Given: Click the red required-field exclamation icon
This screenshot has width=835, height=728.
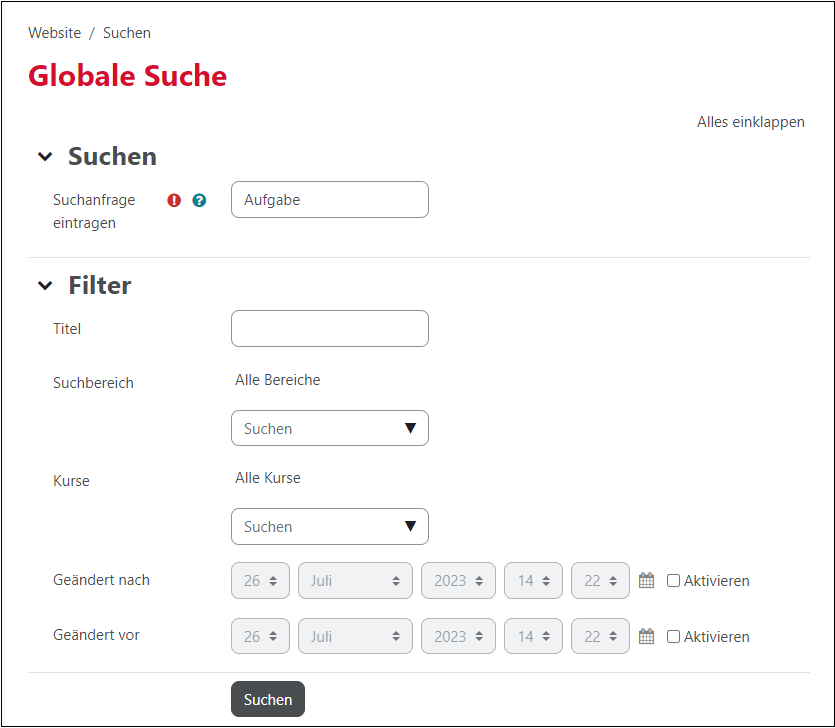Looking at the screenshot, I should pyautogui.click(x=174, y=200).
